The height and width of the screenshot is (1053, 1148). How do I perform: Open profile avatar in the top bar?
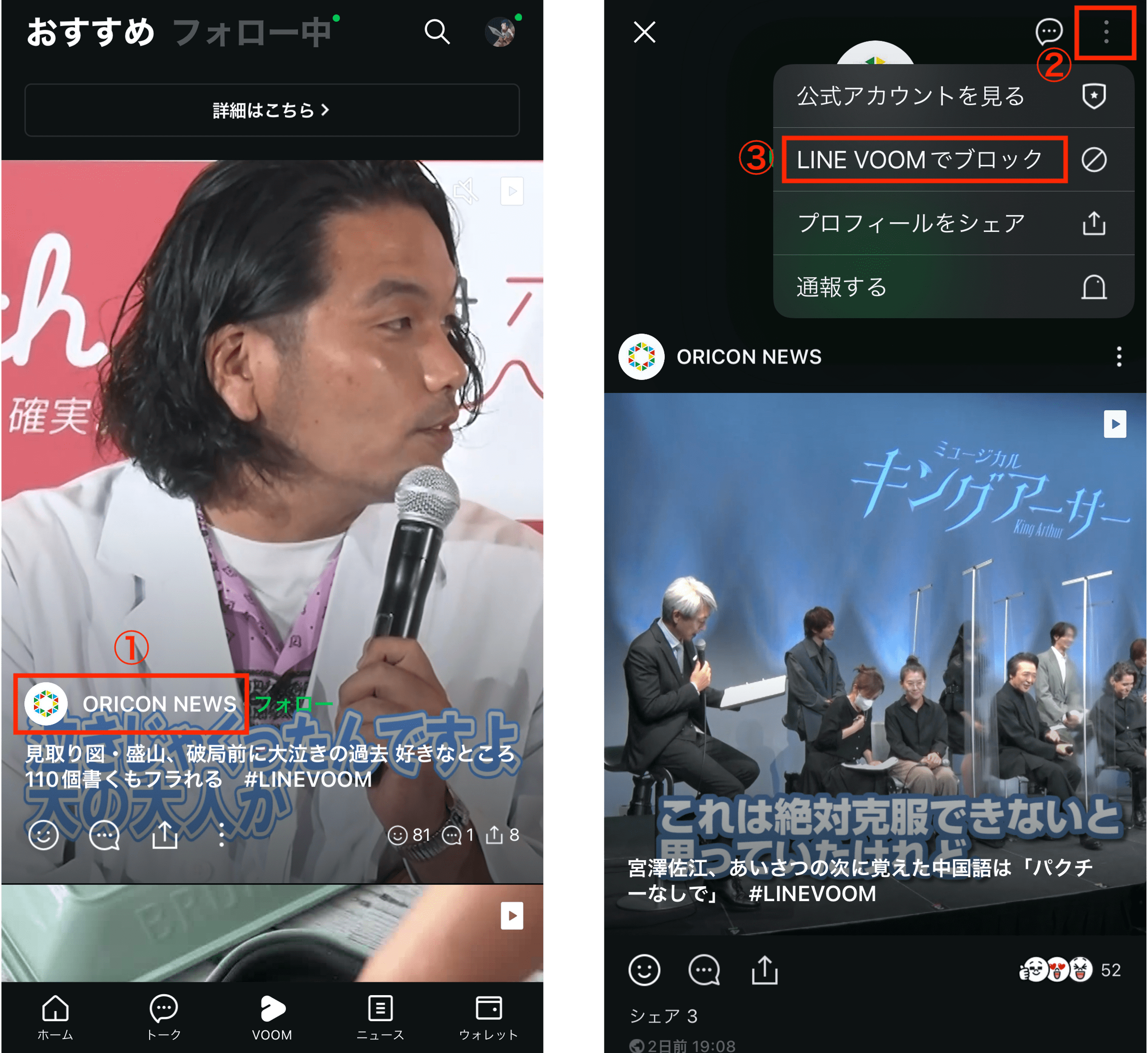(x=500, y=32)
